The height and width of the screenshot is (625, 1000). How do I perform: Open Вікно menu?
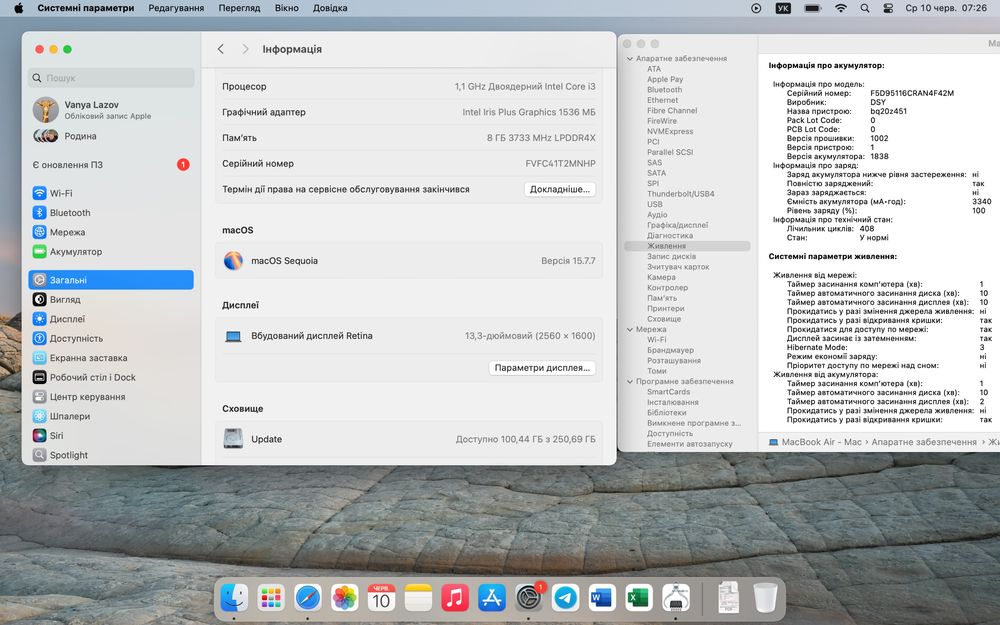[286, 8]
